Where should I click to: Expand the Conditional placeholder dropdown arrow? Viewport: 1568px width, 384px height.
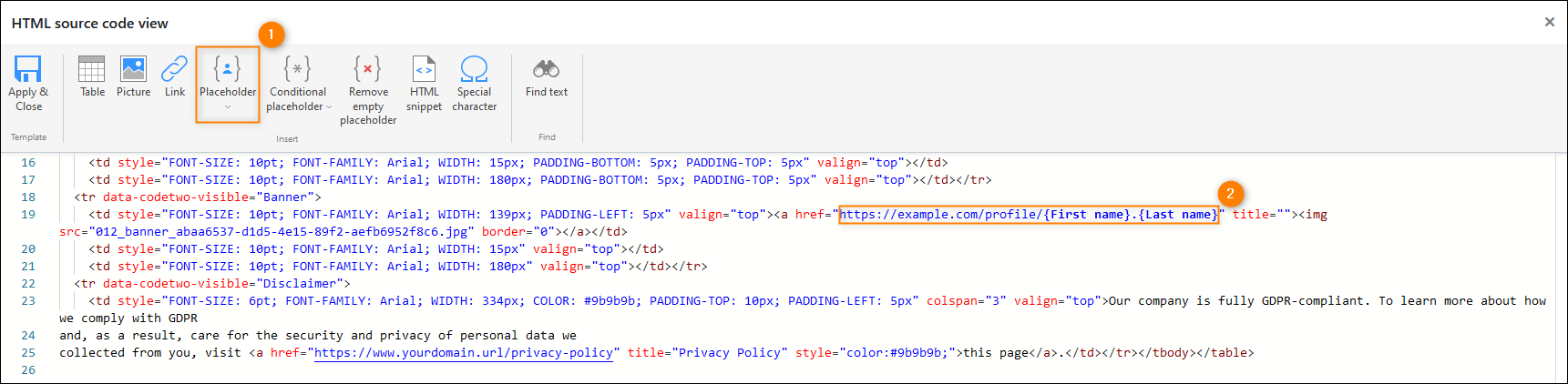[329, 107]
